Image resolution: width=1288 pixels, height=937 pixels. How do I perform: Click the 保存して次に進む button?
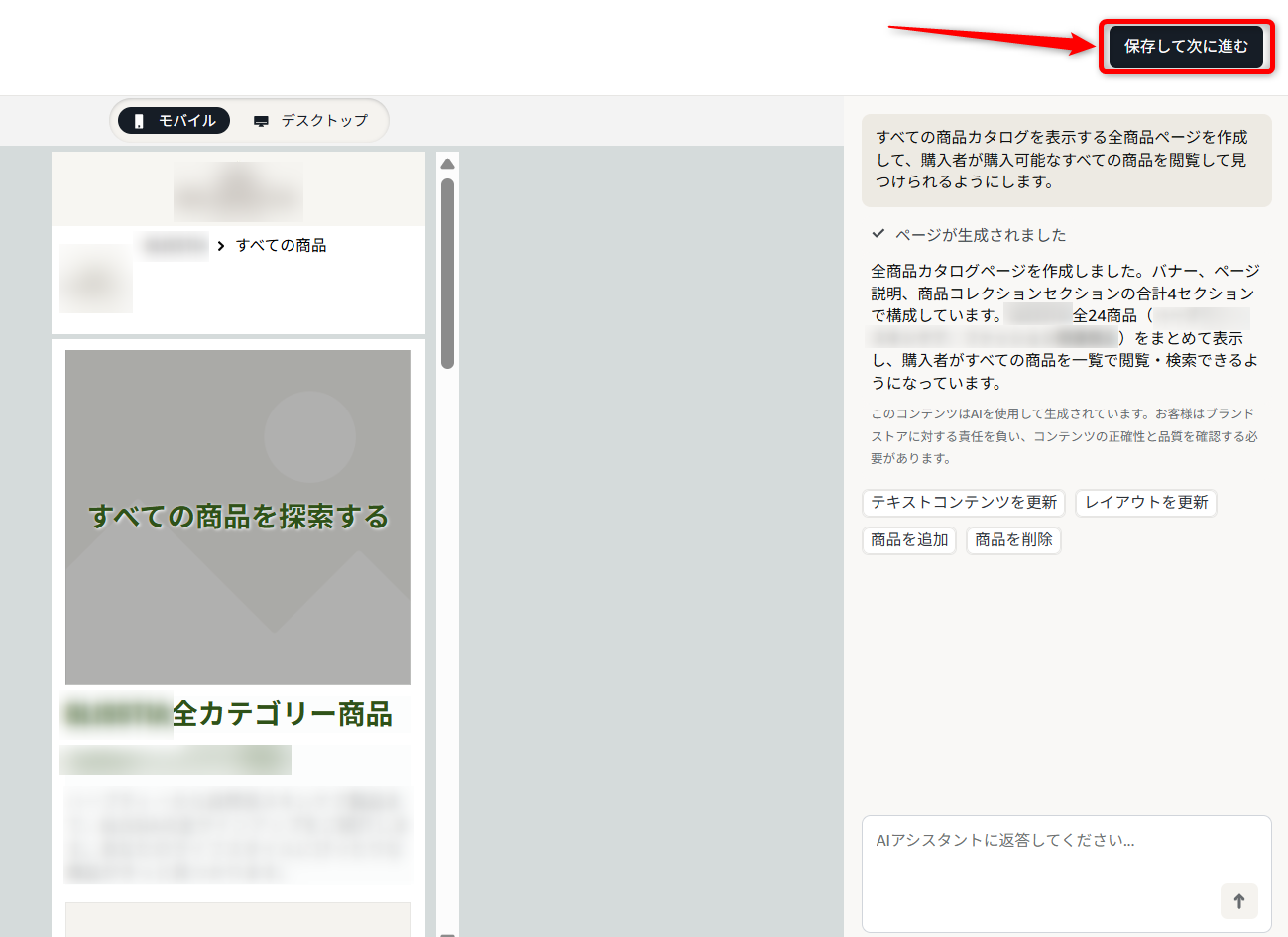click(x=1185, y=47)
